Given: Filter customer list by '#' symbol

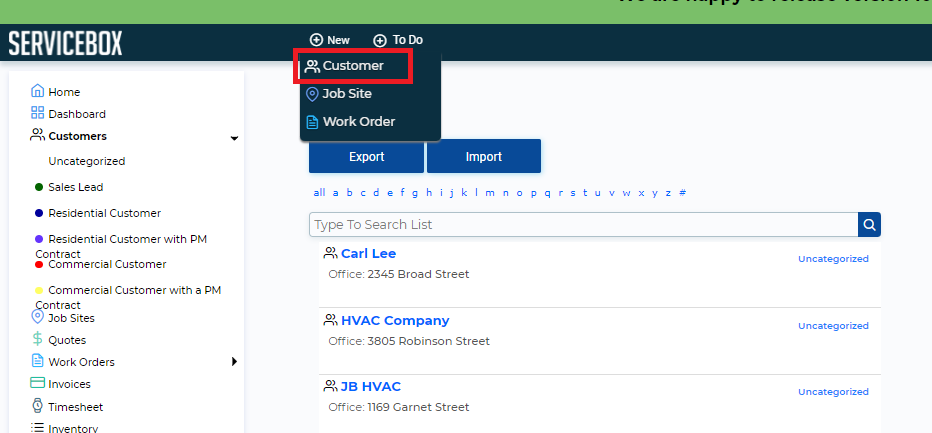Looking at the screenshot, I should pos(682,193).
